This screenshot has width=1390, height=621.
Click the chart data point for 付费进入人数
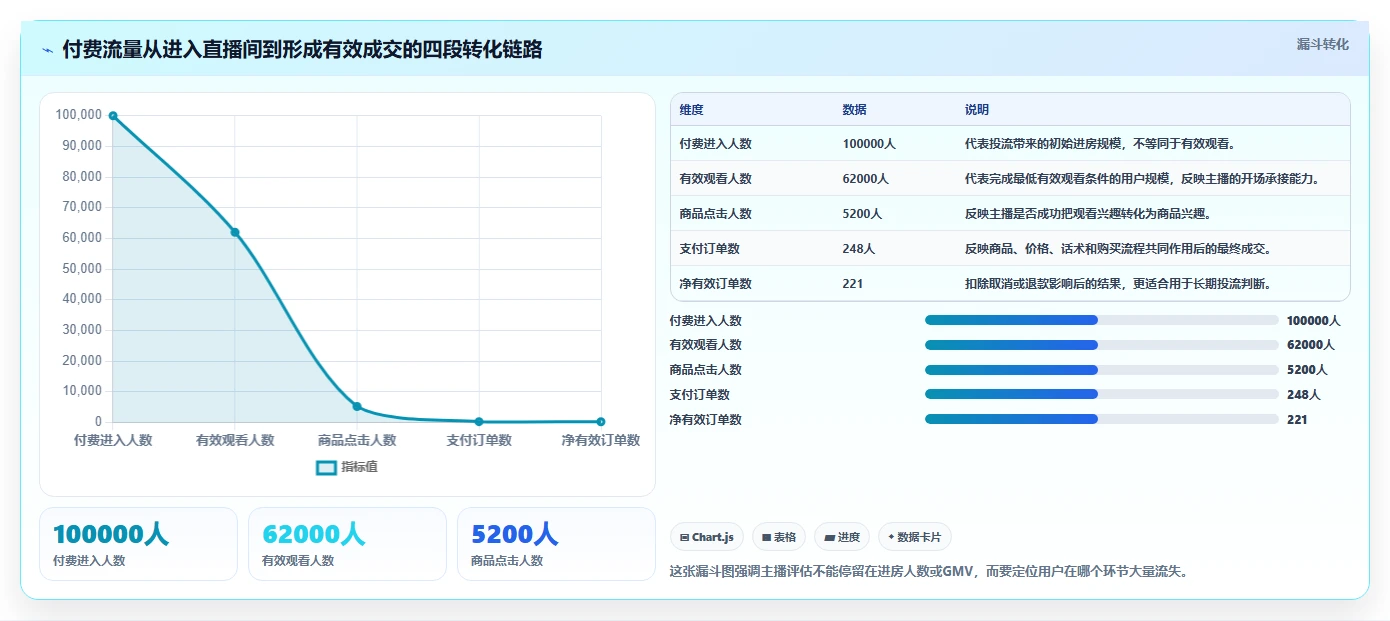click(113, 116)
